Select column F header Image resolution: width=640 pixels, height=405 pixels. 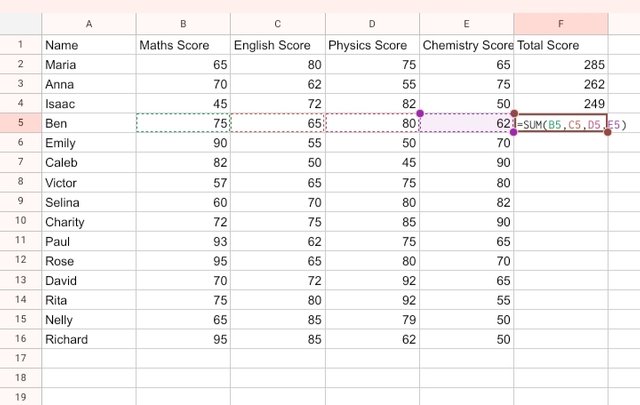(560, 24)
